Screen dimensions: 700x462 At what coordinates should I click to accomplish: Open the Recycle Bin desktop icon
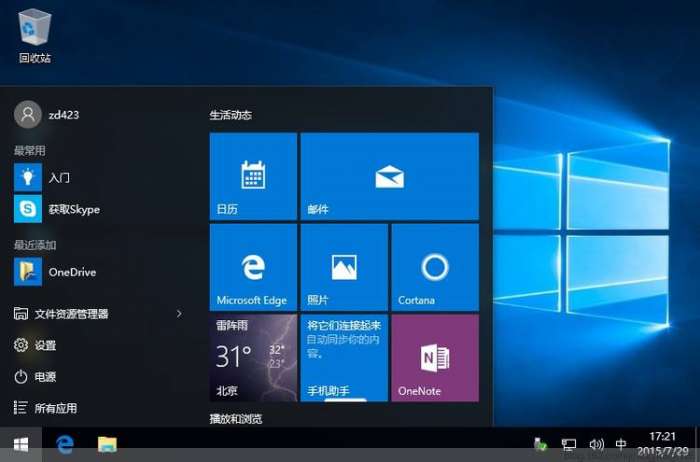click(34, 37)
